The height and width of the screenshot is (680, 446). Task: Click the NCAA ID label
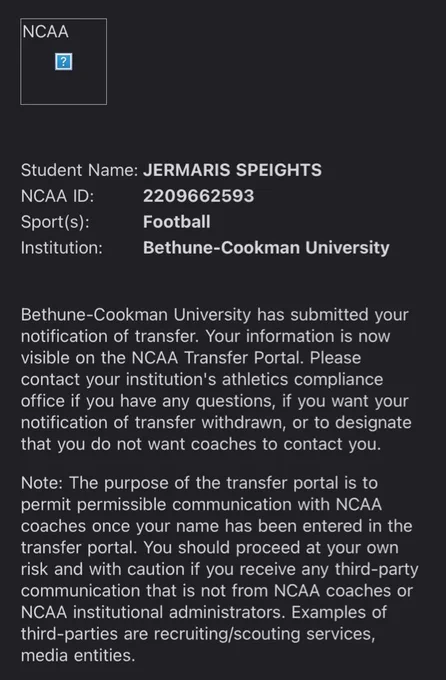click(57, 196)
